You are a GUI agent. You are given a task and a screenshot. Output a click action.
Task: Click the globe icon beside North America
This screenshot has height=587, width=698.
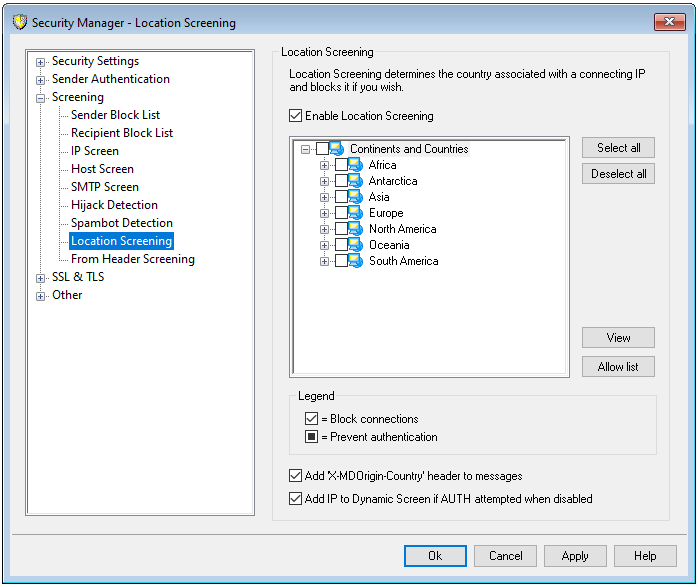click(356, 229)
